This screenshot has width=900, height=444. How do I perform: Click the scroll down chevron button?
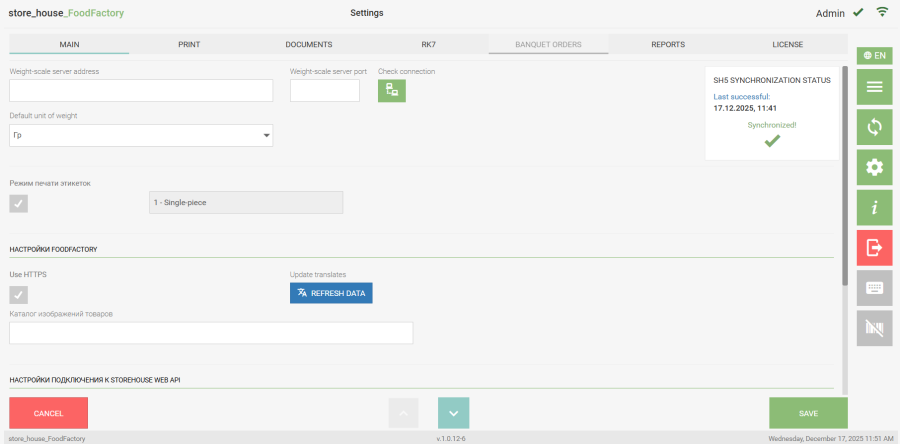(x=453, y=413)
